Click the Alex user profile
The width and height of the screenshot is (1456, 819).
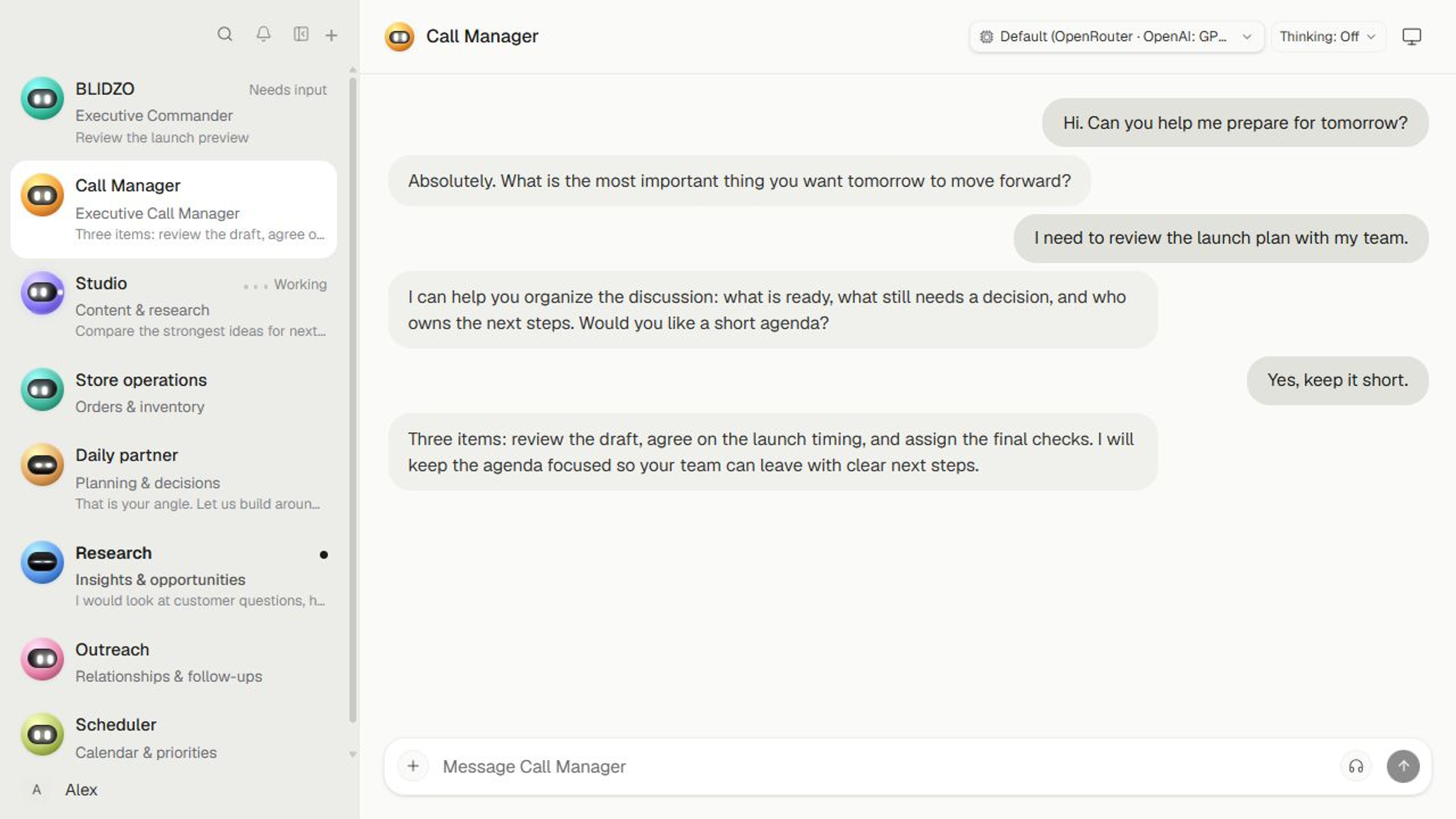tap(64, 789)
